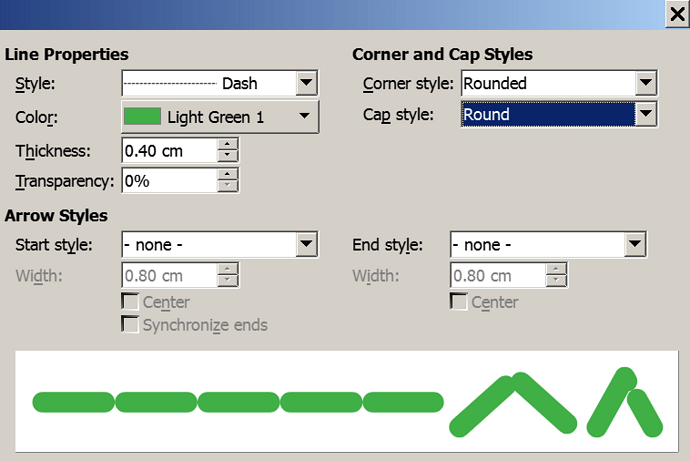Close the line dialog with X

pyautogui.click(x=677, y=15)
